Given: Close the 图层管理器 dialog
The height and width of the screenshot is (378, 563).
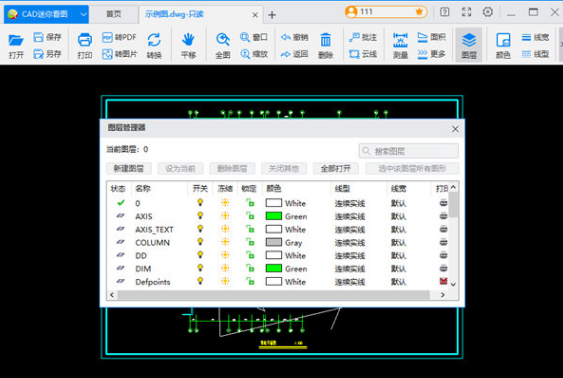Looking at the screenshot, I should pos(455,129).
